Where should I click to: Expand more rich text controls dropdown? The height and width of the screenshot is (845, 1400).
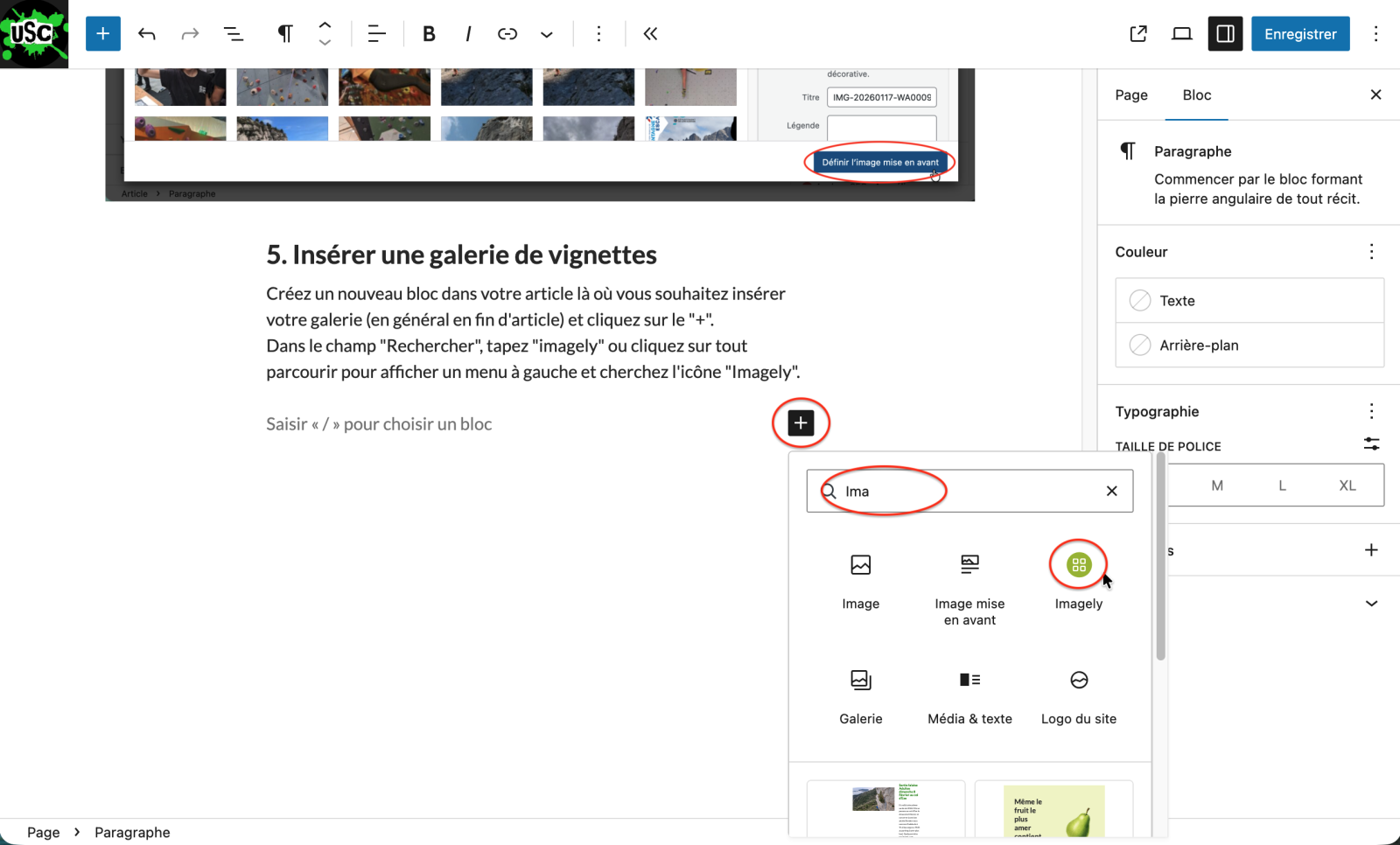pyautogui.click(x=547, y=34)
